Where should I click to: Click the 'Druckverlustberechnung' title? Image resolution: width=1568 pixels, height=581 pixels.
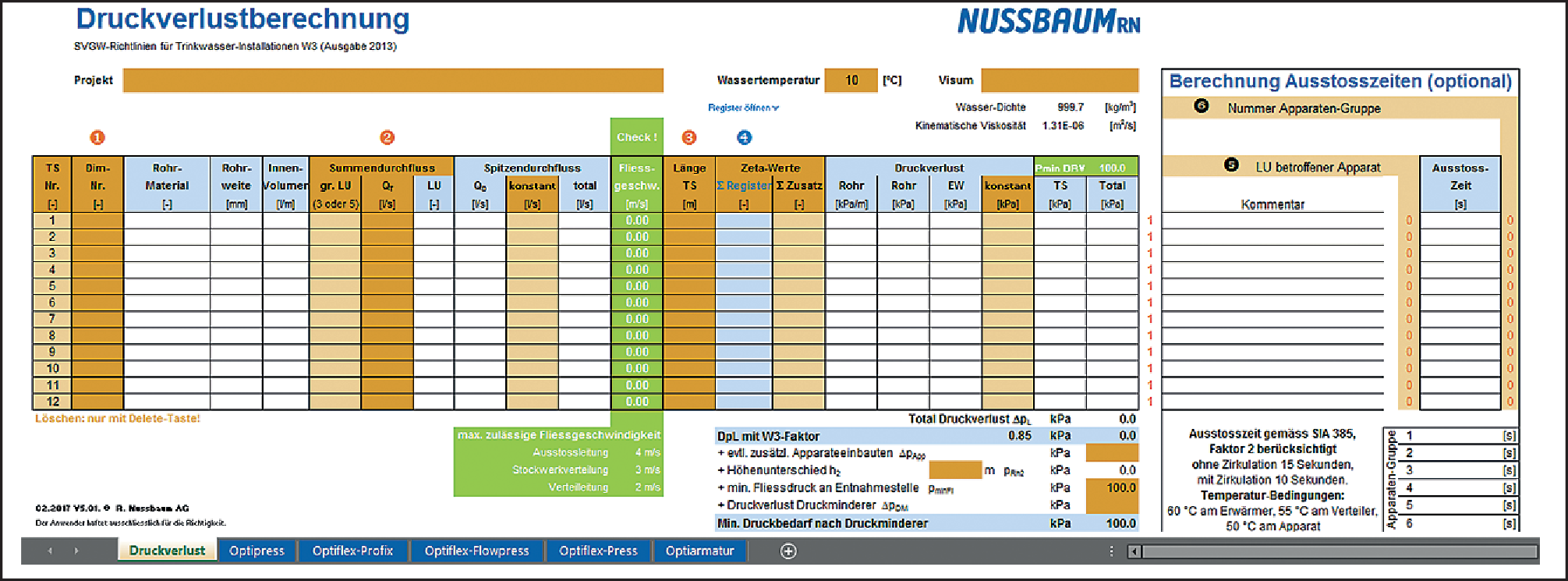coord(242,19)
